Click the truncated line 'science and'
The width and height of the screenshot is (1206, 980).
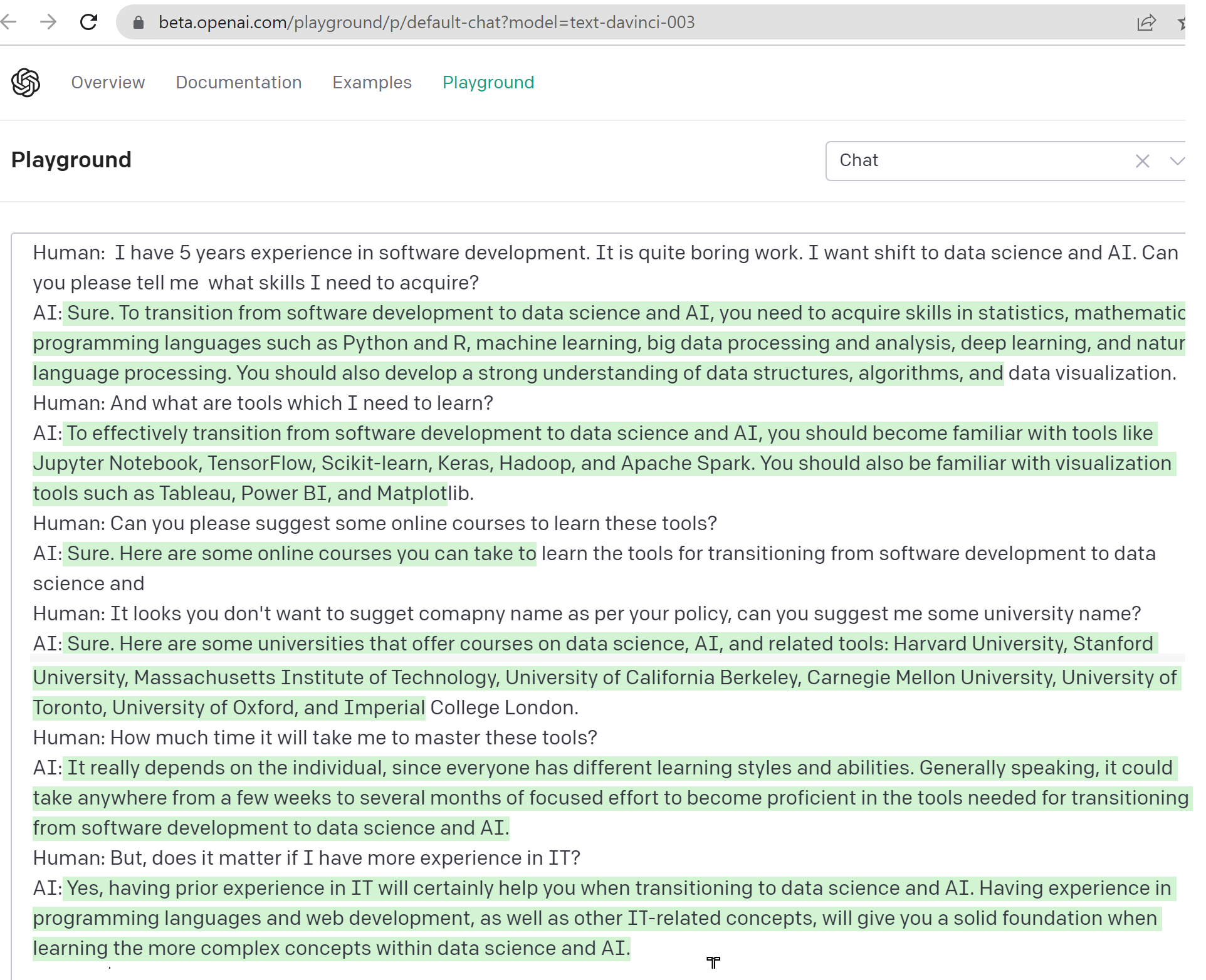coord(88,583)
